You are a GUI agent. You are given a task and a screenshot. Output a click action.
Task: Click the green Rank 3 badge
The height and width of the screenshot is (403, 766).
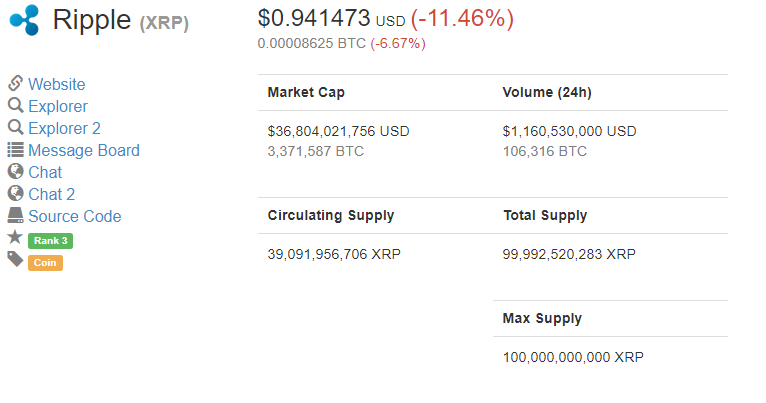[x=50, y=241]
